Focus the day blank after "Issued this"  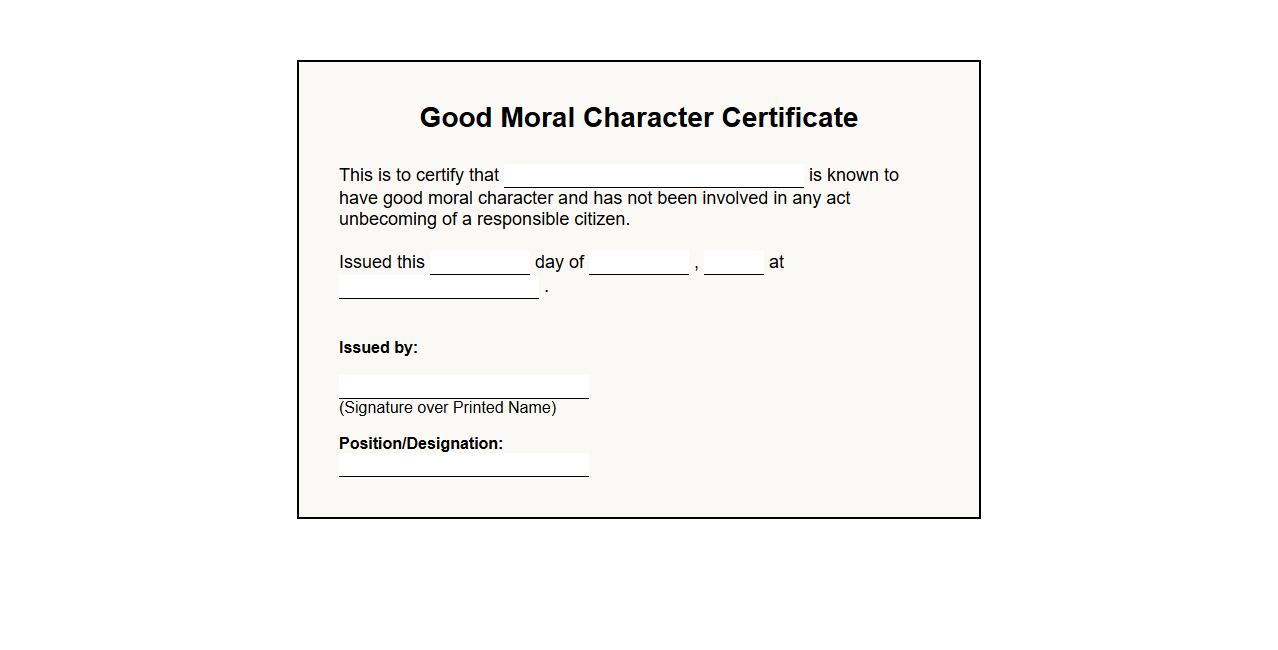pos(480,263)
